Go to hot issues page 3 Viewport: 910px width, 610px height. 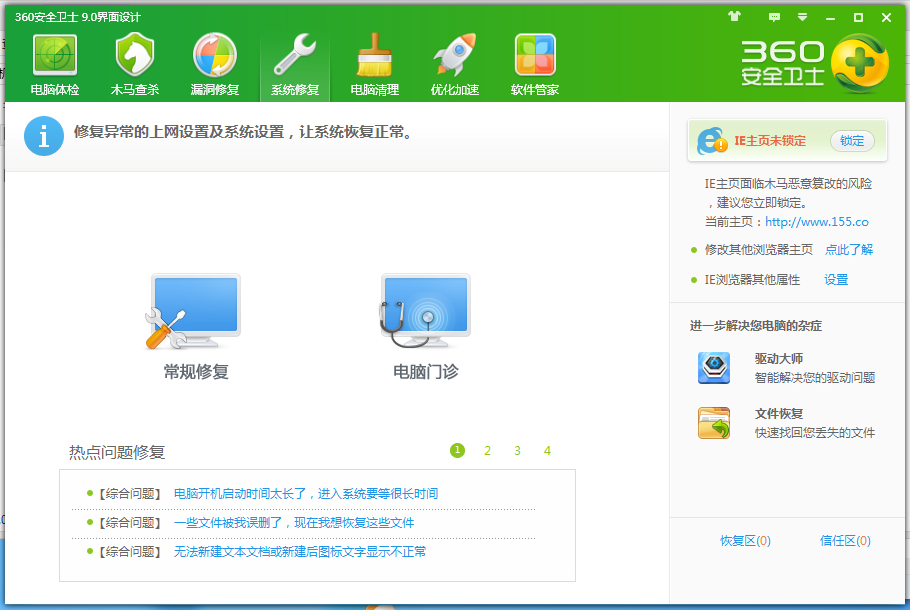pos(517,451)
